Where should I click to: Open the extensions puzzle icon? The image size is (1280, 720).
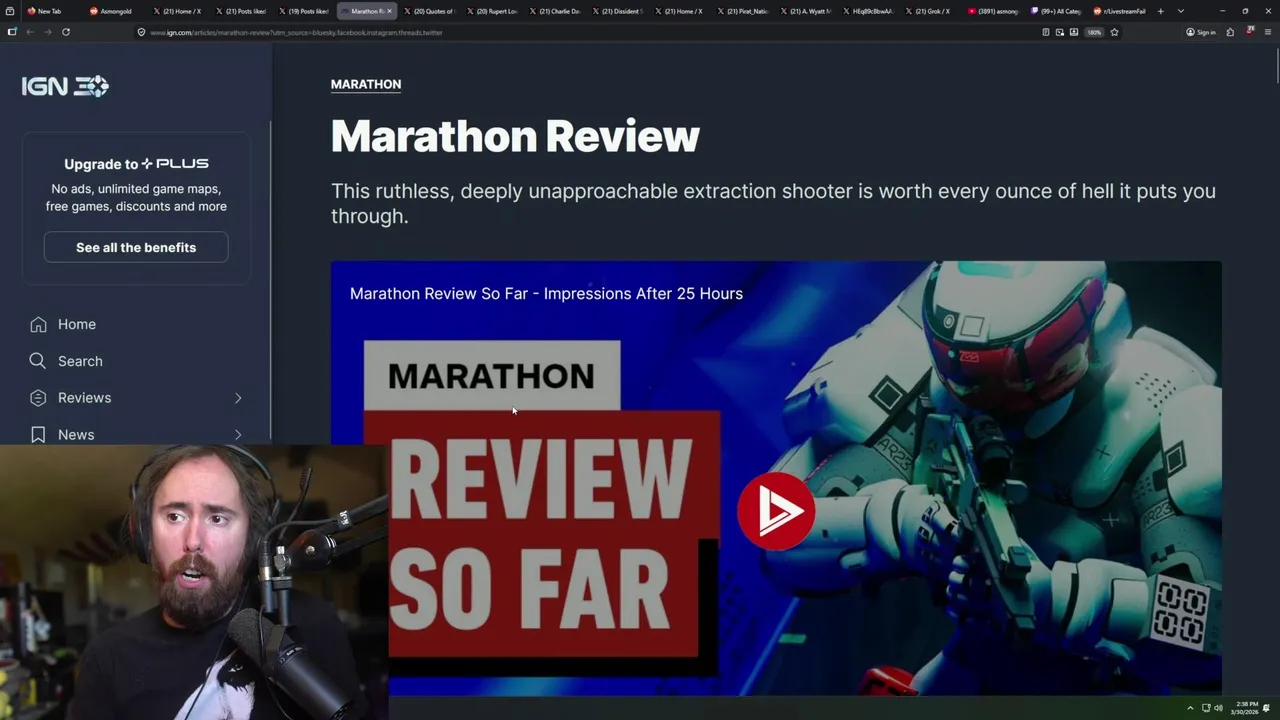pos(1230,32)
